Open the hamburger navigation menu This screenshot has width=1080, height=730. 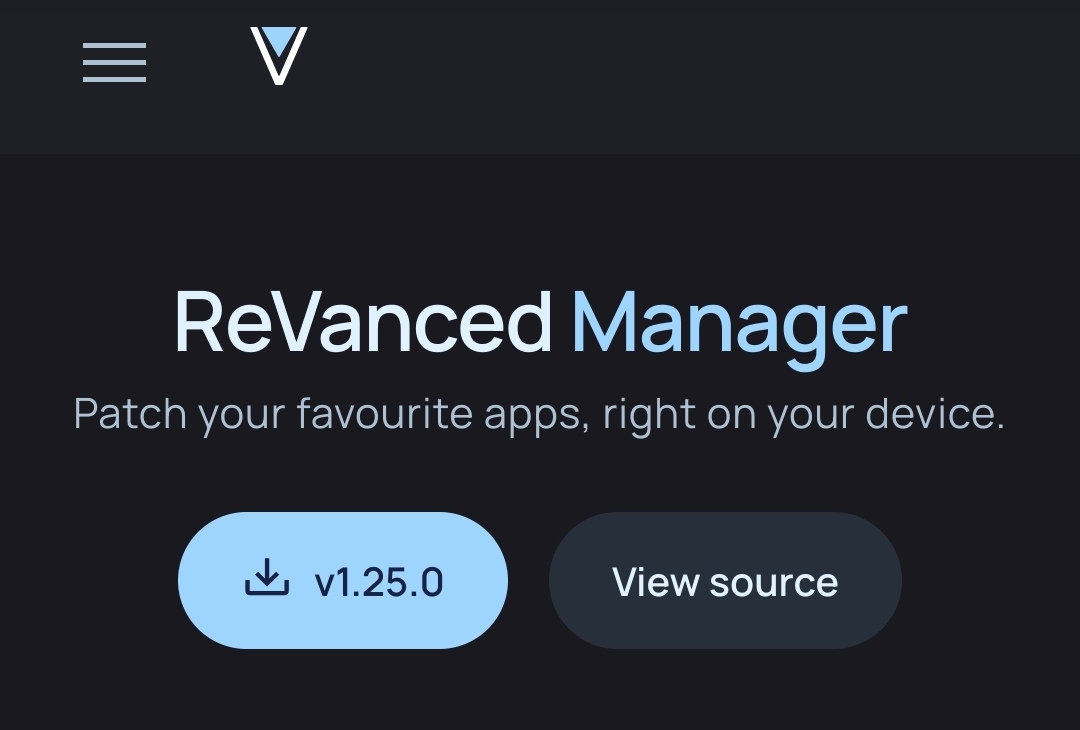pos(114,63)
